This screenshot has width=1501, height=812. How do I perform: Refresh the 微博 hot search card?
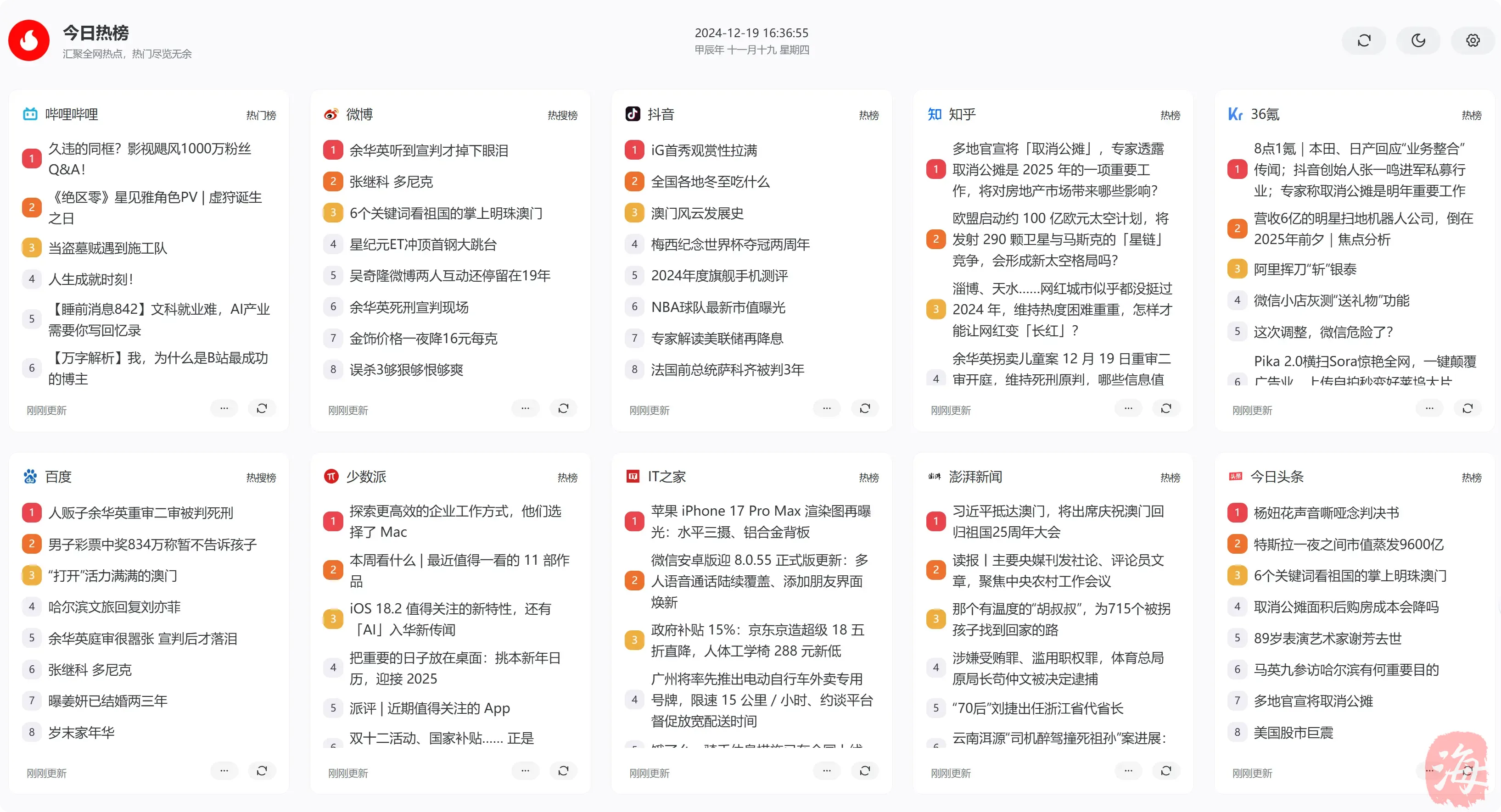(x=563, y=408)
